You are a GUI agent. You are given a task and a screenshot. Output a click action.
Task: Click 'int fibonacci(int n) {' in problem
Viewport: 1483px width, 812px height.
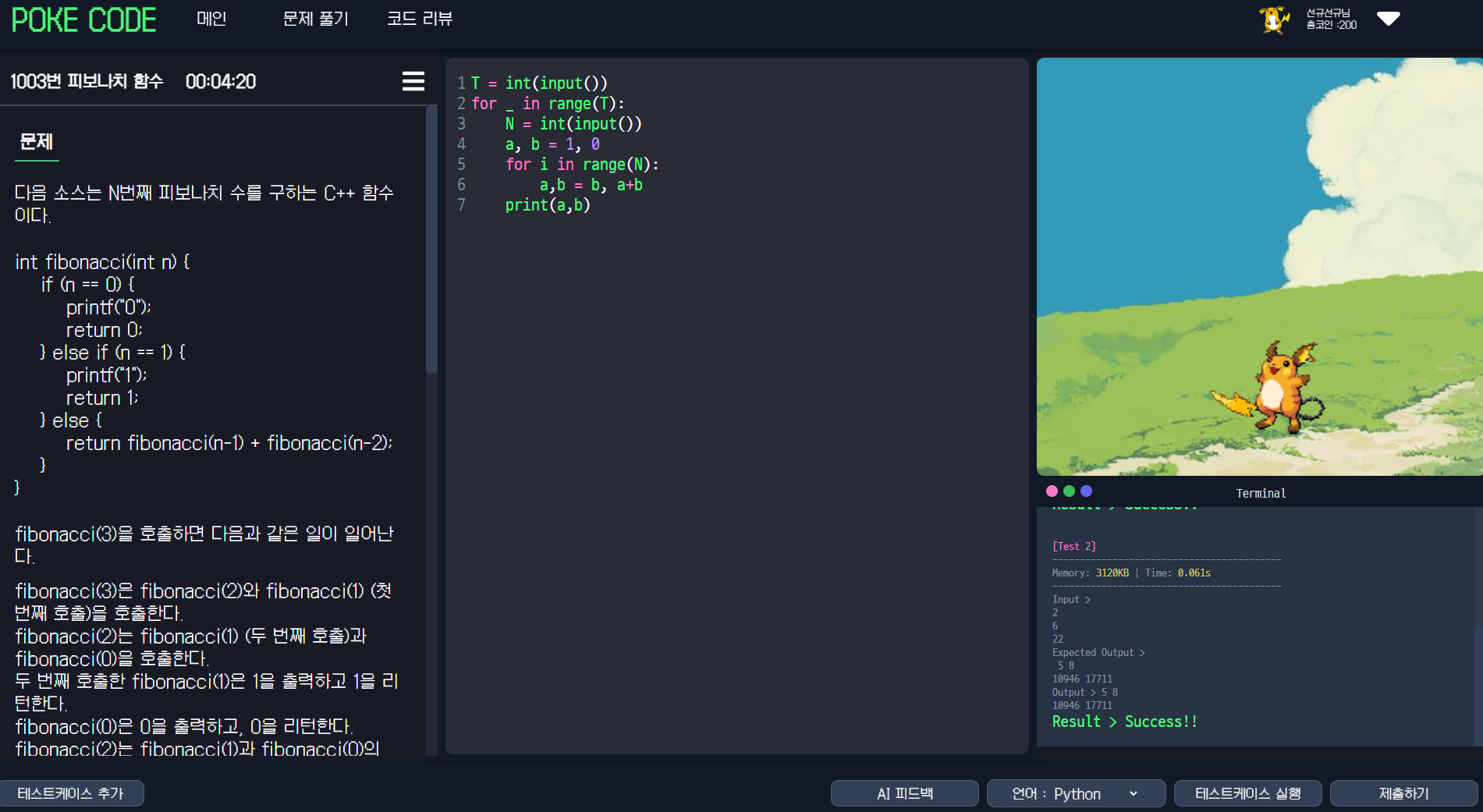(x=102, y=262)
